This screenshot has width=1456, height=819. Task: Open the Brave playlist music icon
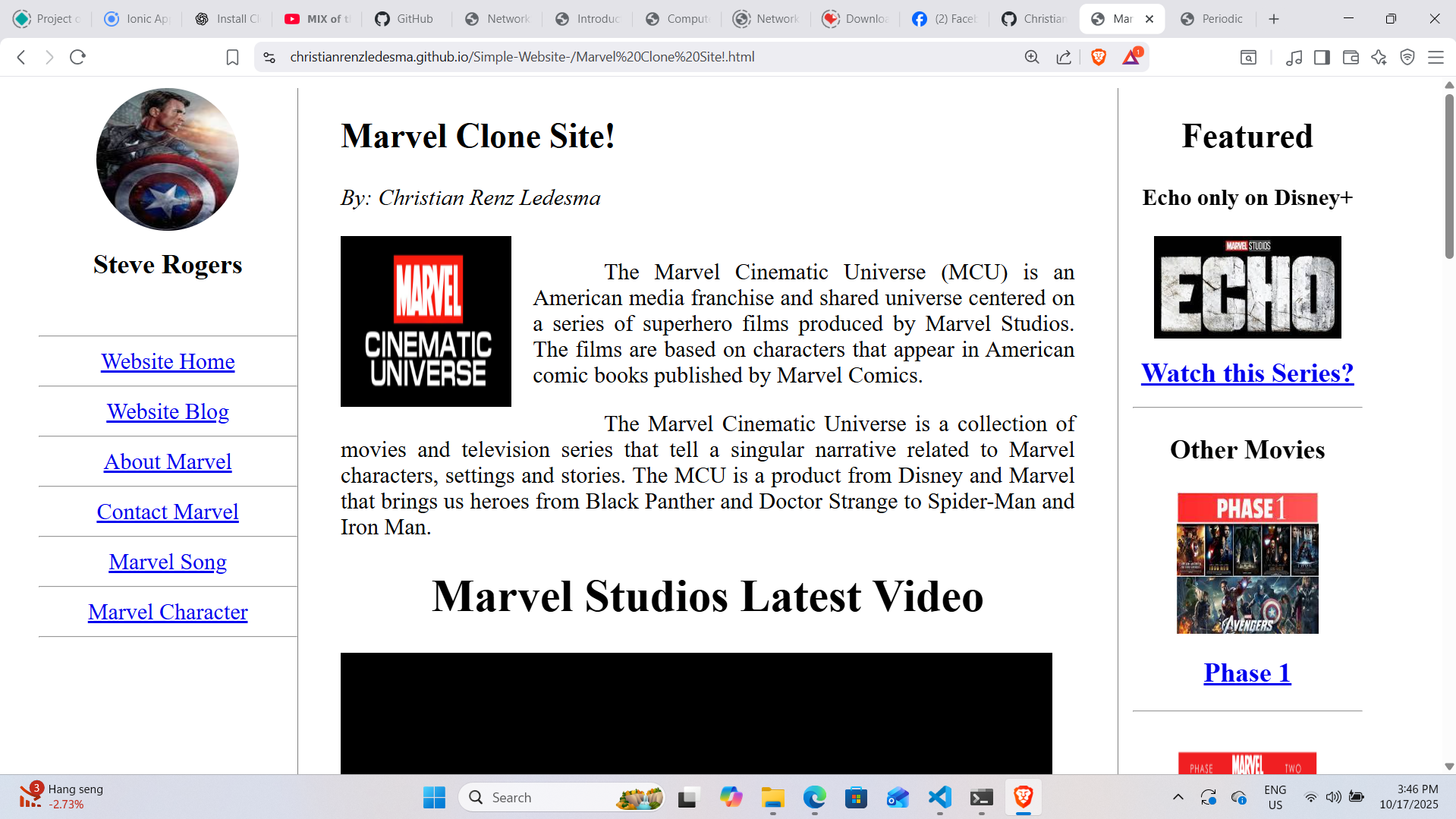[1294, 57]
